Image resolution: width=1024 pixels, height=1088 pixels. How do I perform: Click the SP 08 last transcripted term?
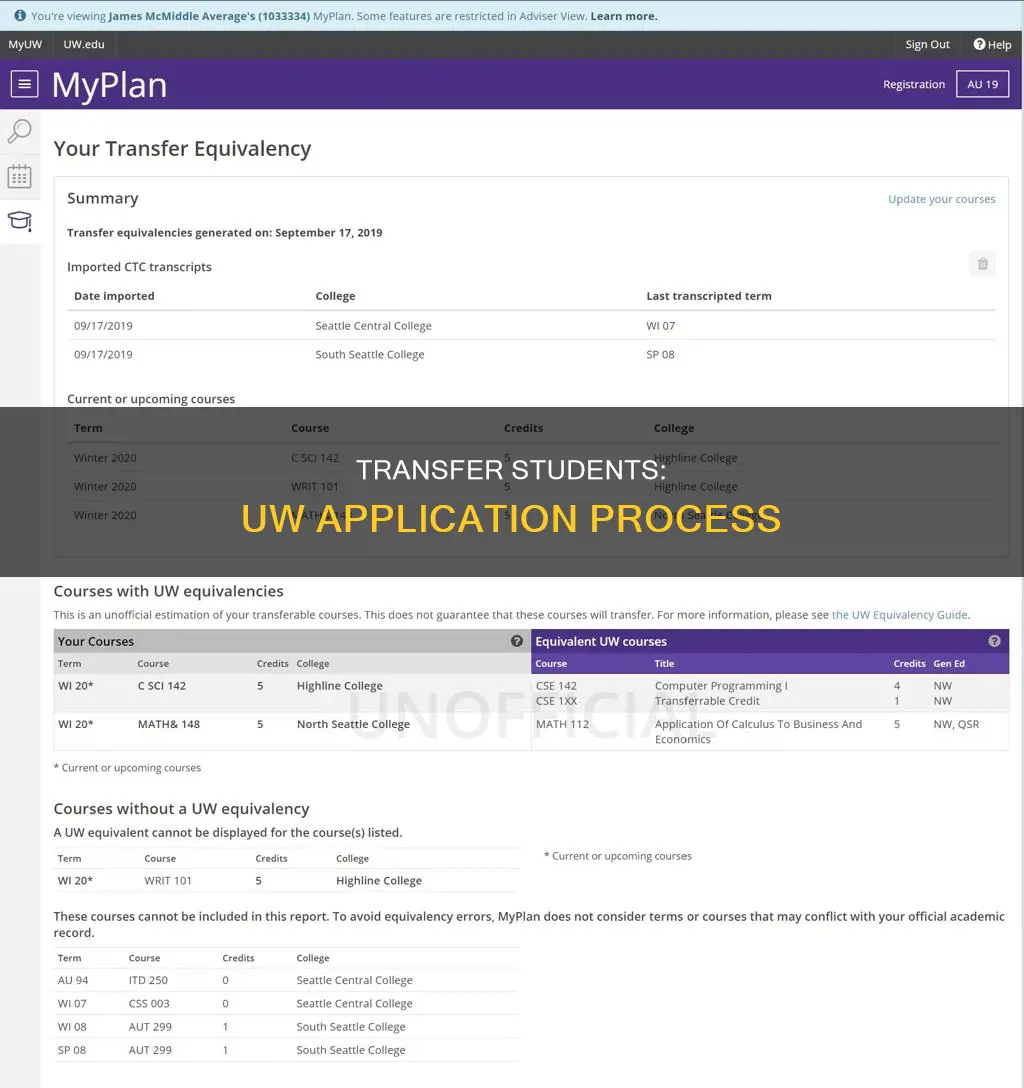pos(660,355)
